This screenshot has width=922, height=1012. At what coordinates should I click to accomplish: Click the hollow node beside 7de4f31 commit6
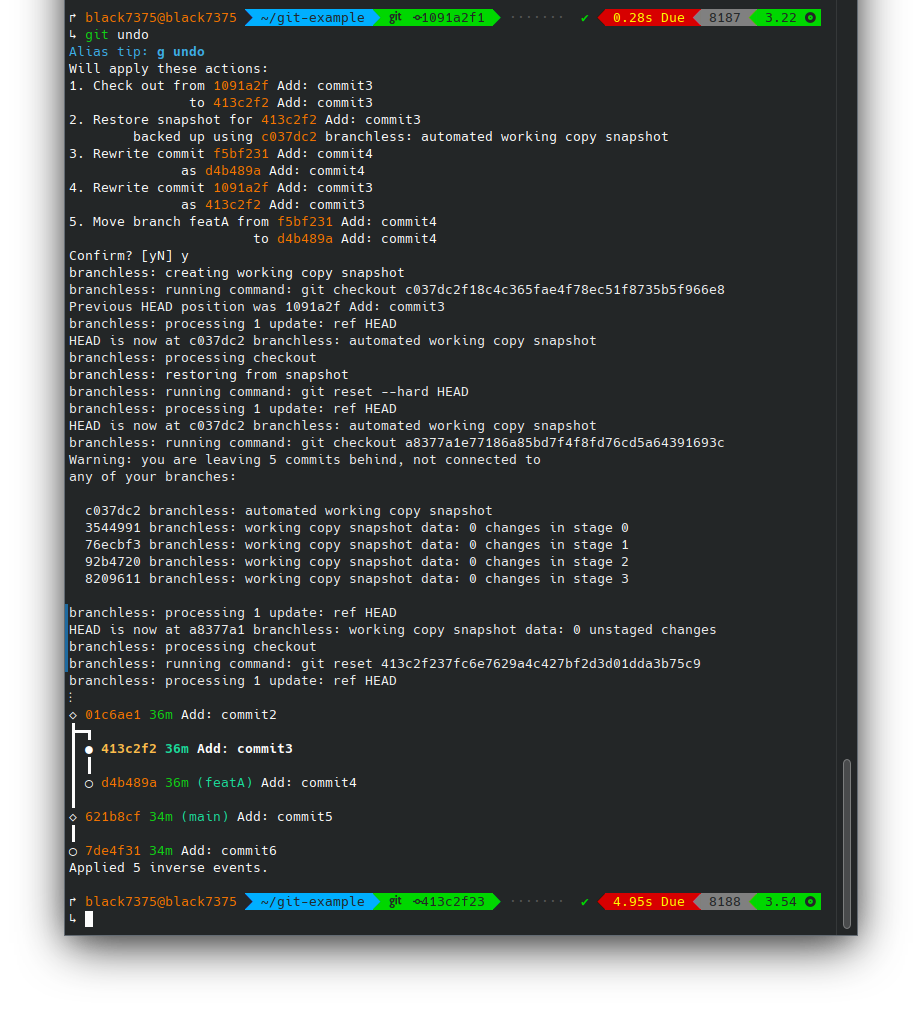coord(73,851)
